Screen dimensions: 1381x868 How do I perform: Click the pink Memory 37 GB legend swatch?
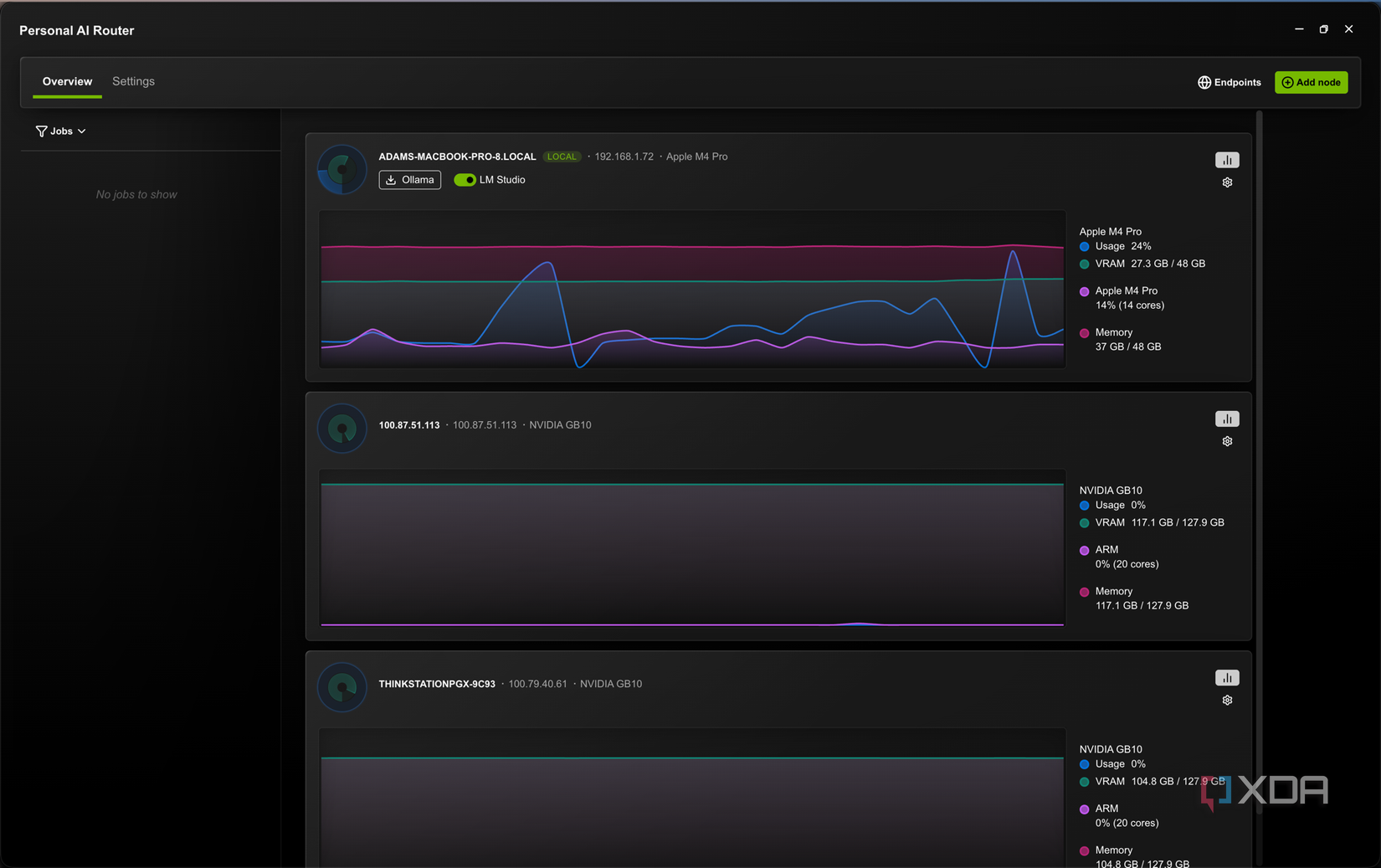(x=1085, y=333)
